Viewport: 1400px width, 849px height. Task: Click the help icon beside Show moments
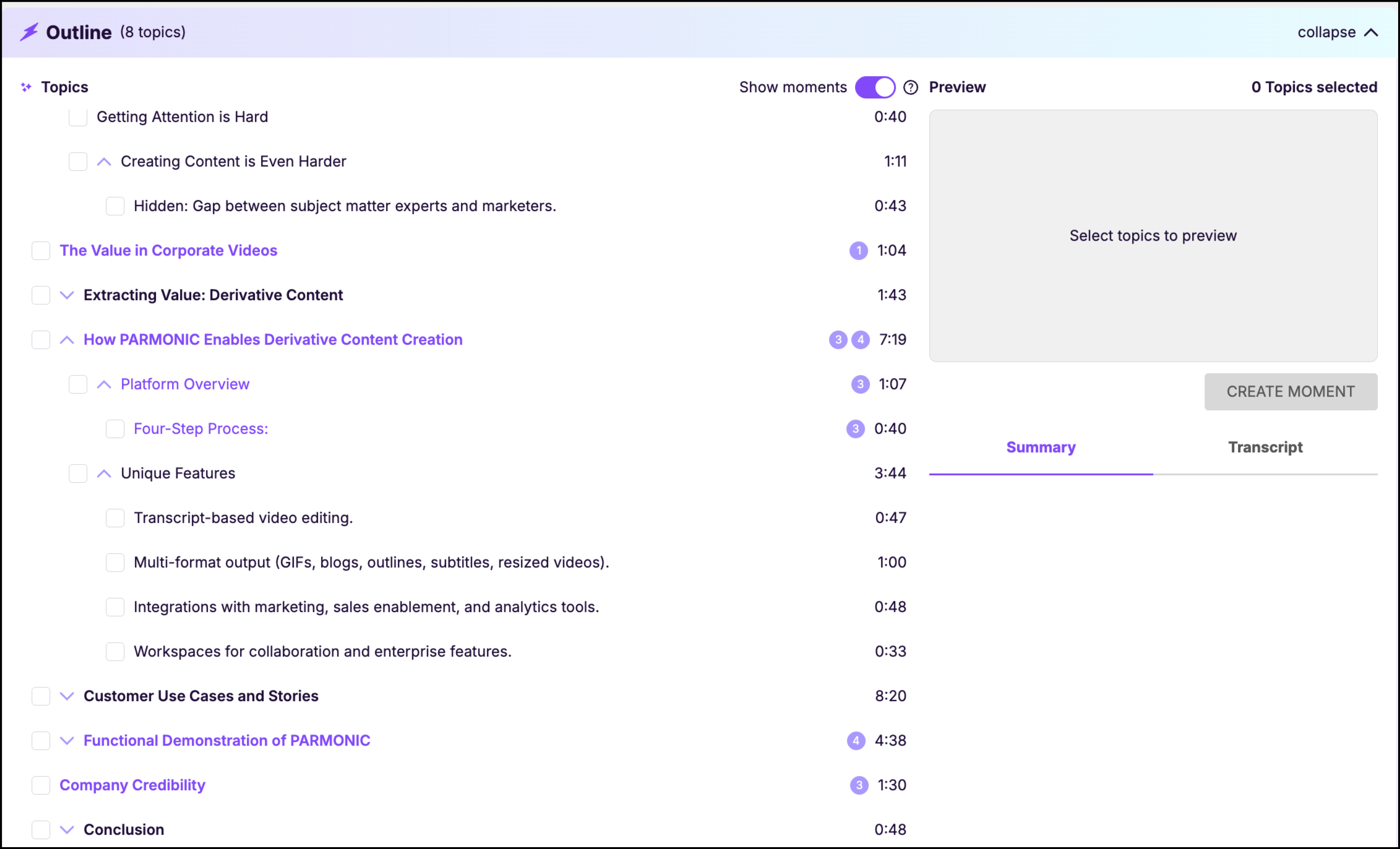910,87
